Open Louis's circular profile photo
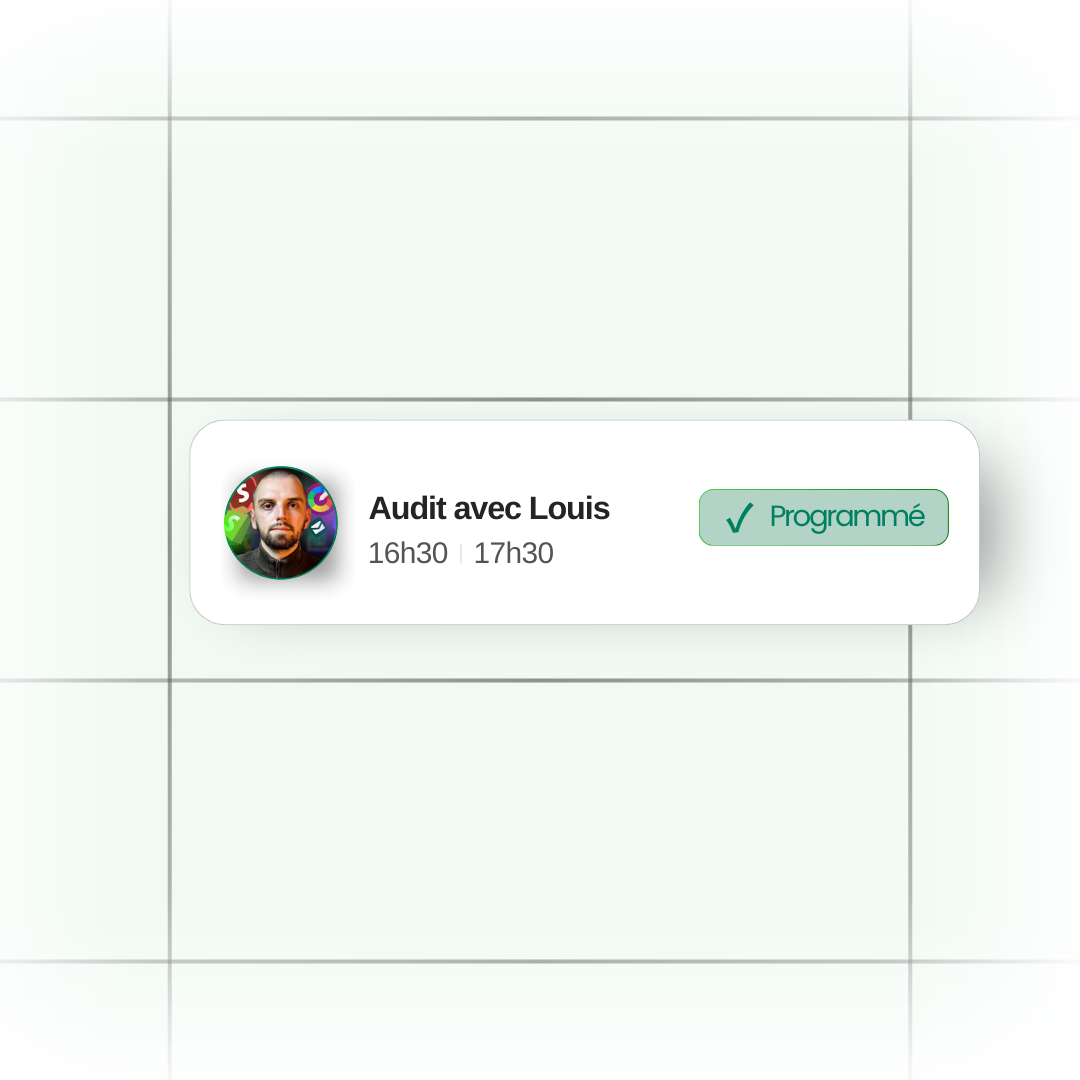 [281, 523]
